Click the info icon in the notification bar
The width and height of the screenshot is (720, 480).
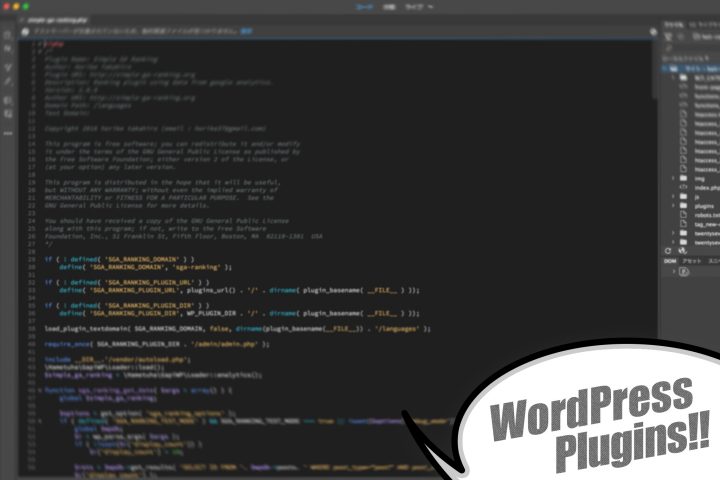pyautogui.click(x=25, y=31)
